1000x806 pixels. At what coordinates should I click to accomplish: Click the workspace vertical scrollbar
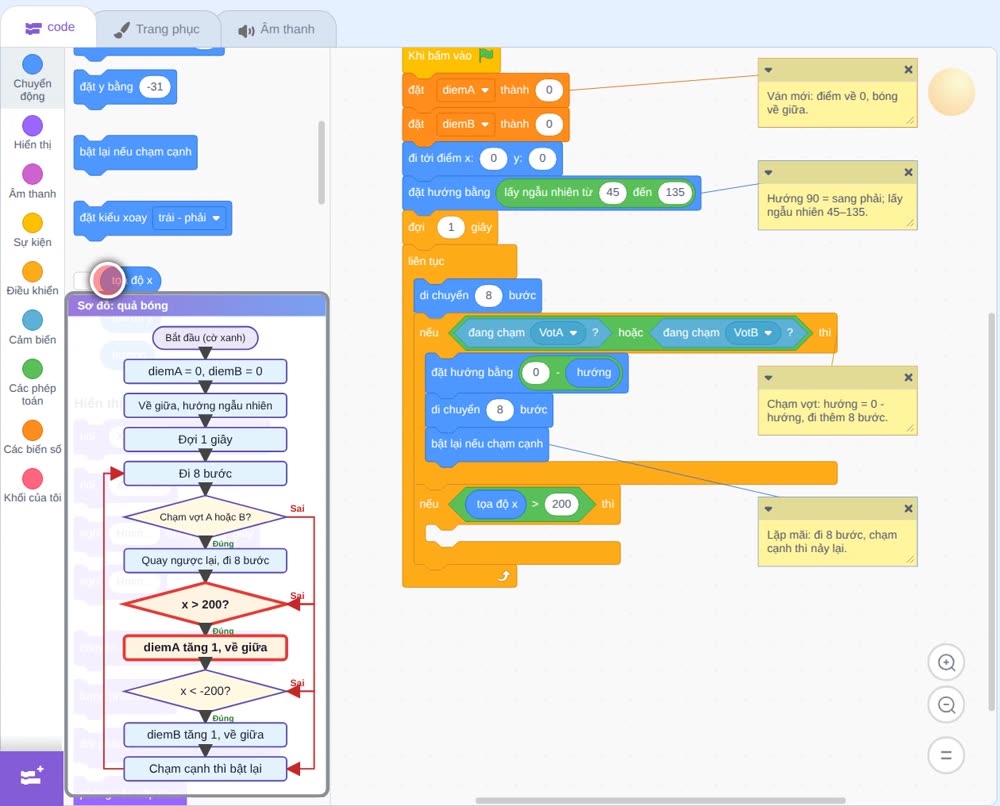point(990,510)
